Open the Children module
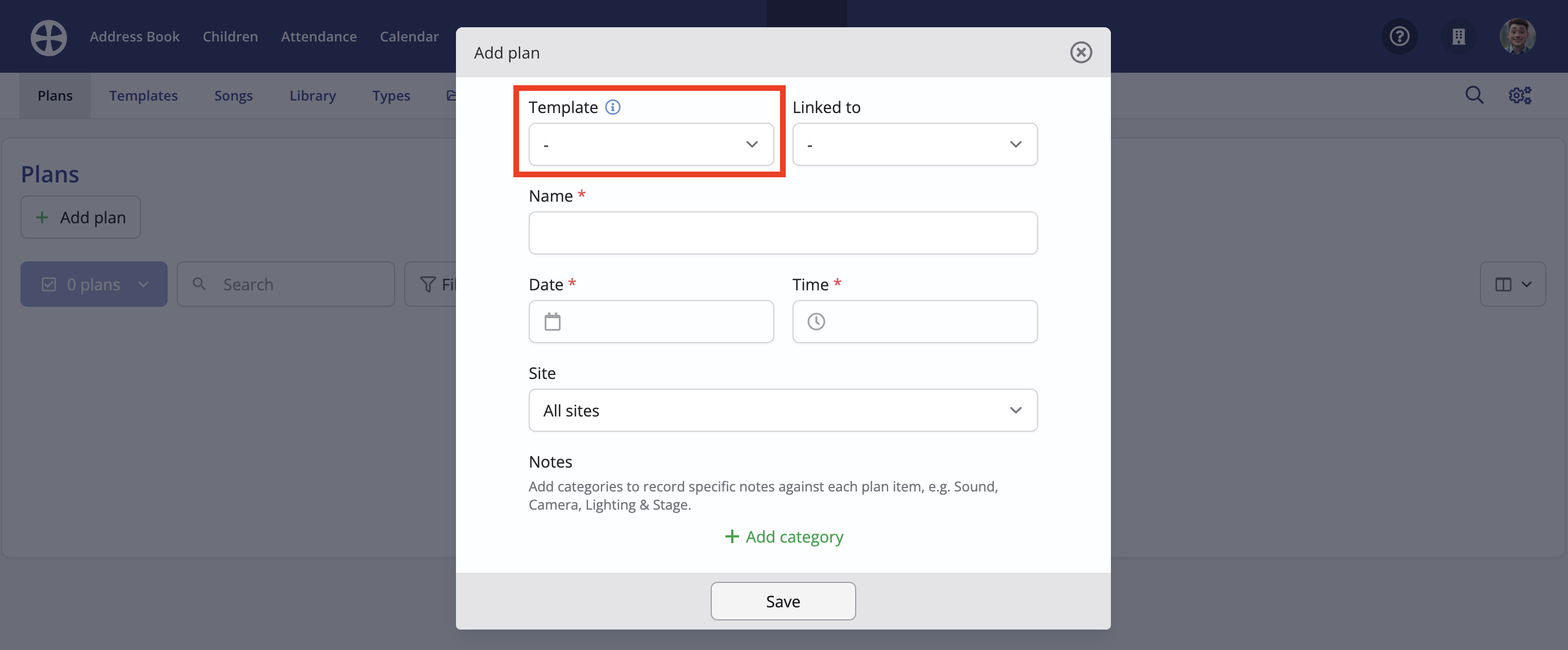This screenshot has width=1568, height=650. (230, 36)
